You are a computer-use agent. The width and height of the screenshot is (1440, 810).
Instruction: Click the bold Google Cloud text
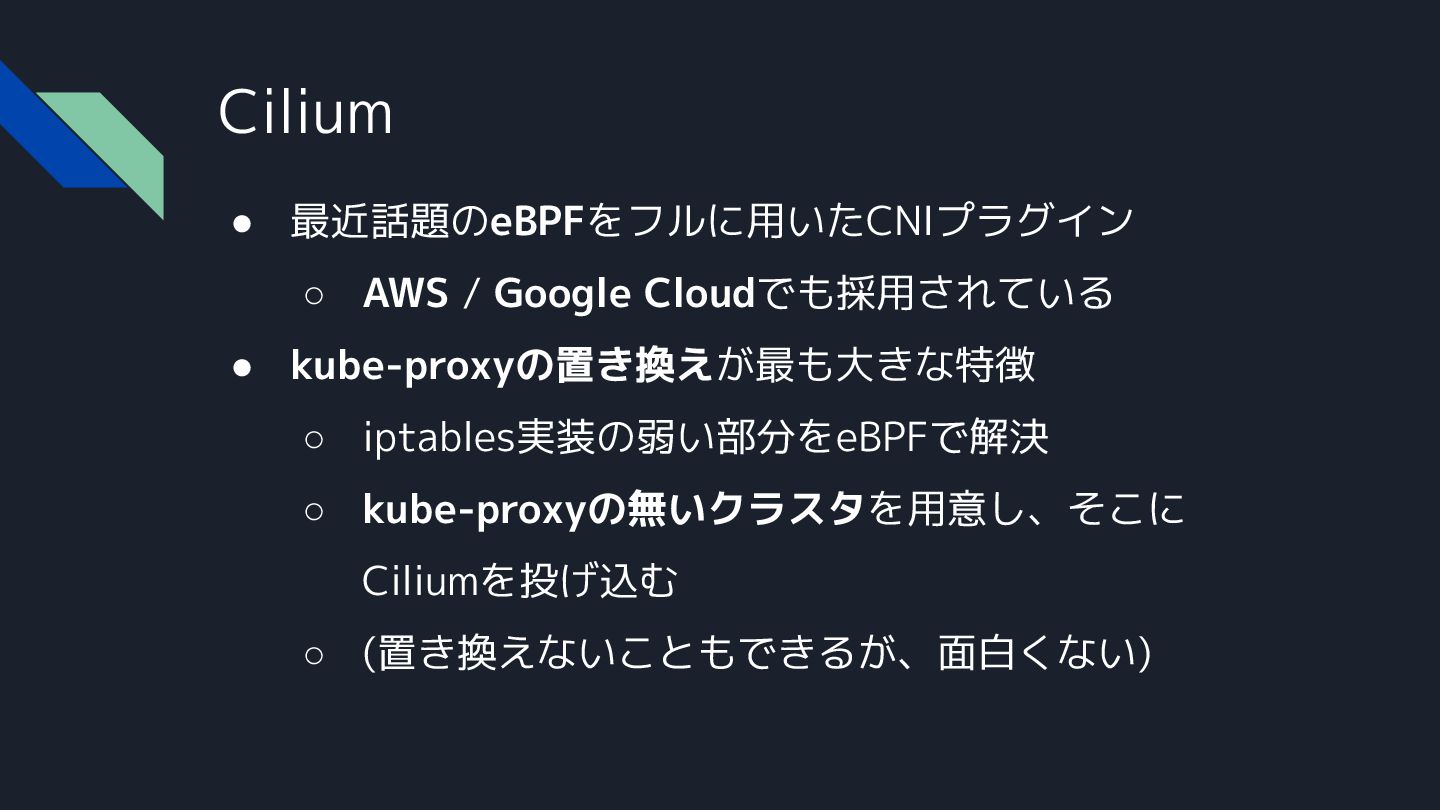tap(624, 294)
